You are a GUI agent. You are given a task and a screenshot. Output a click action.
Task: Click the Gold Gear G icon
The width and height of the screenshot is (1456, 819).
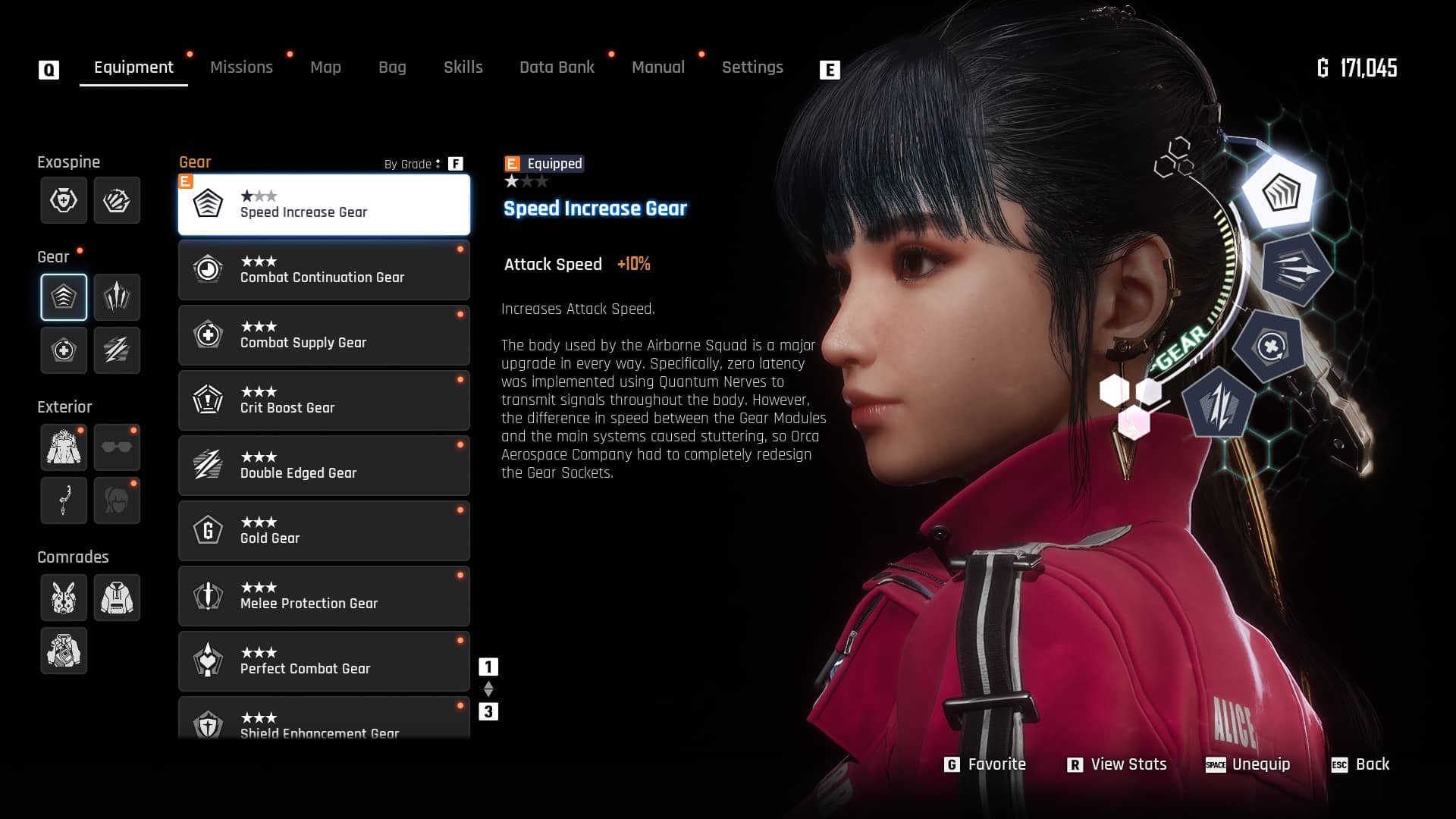208,530
